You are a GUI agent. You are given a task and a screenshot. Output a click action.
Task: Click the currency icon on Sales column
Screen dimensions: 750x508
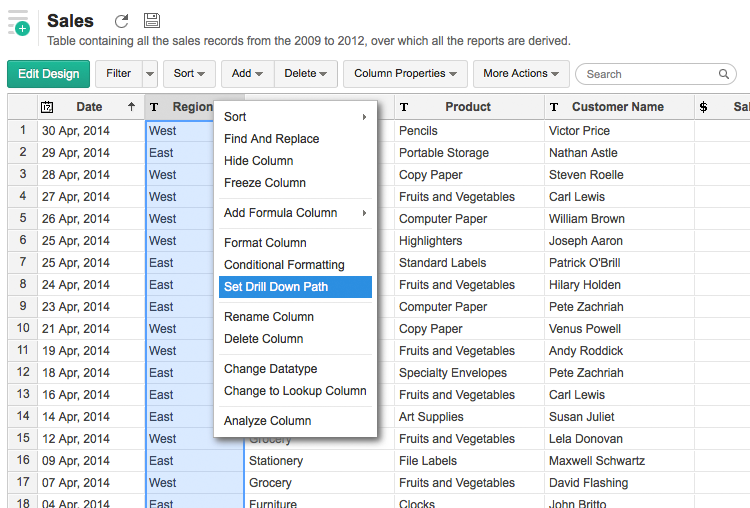point(704,107)
